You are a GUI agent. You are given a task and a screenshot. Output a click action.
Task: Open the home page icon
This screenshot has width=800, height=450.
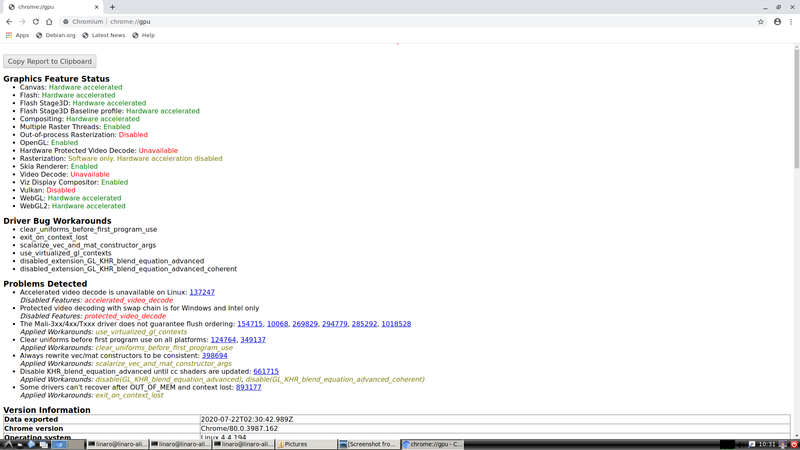coord(49,22)
